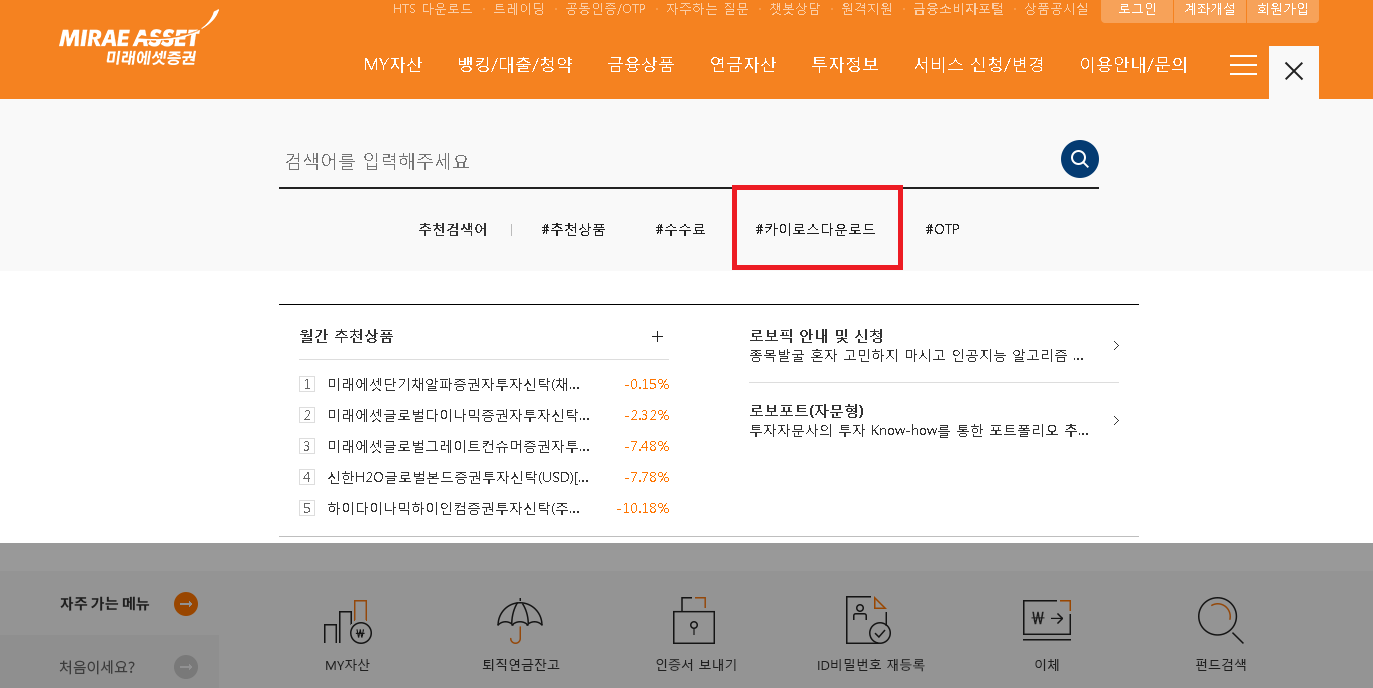Click the MY자산 shortcut icon
This screenshot has height=688, width=1373.
click(x=347, y=622)
